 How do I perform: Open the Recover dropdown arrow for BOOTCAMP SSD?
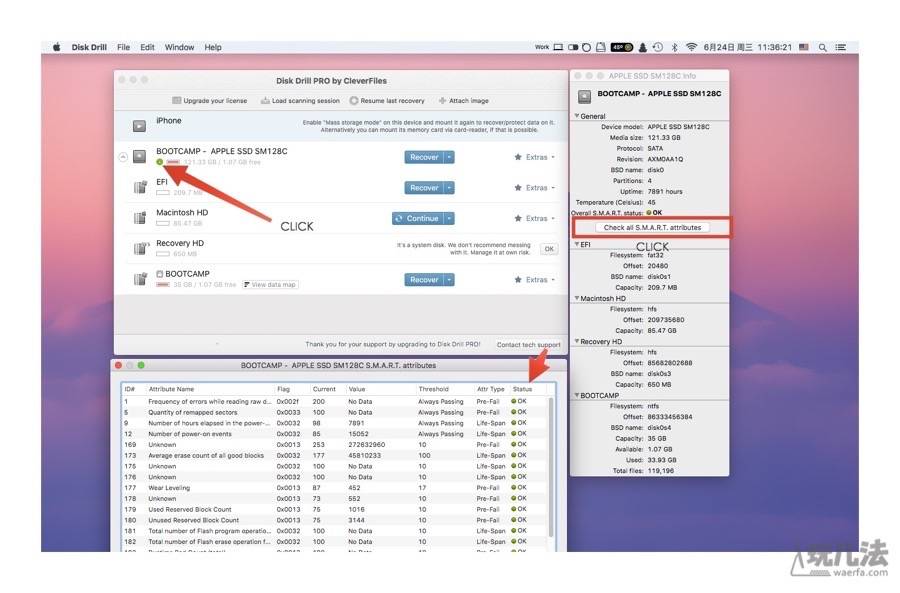(449, 157)
